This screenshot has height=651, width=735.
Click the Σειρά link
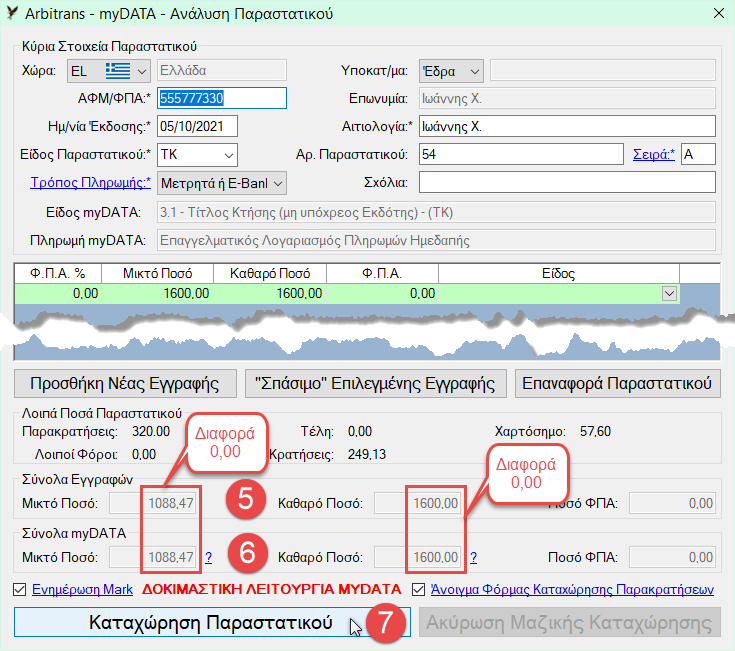(x=653, y=154)
